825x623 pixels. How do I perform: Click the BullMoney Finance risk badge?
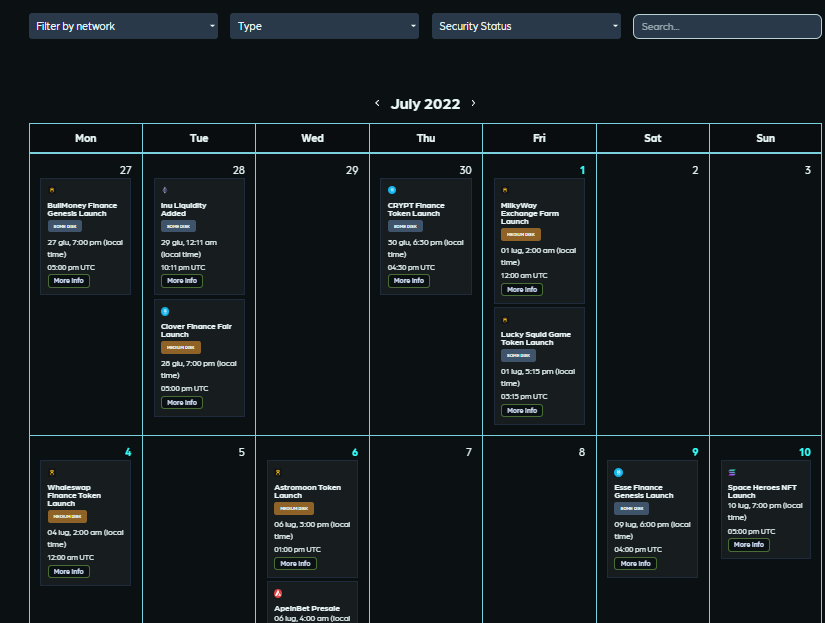click(65, 226)
